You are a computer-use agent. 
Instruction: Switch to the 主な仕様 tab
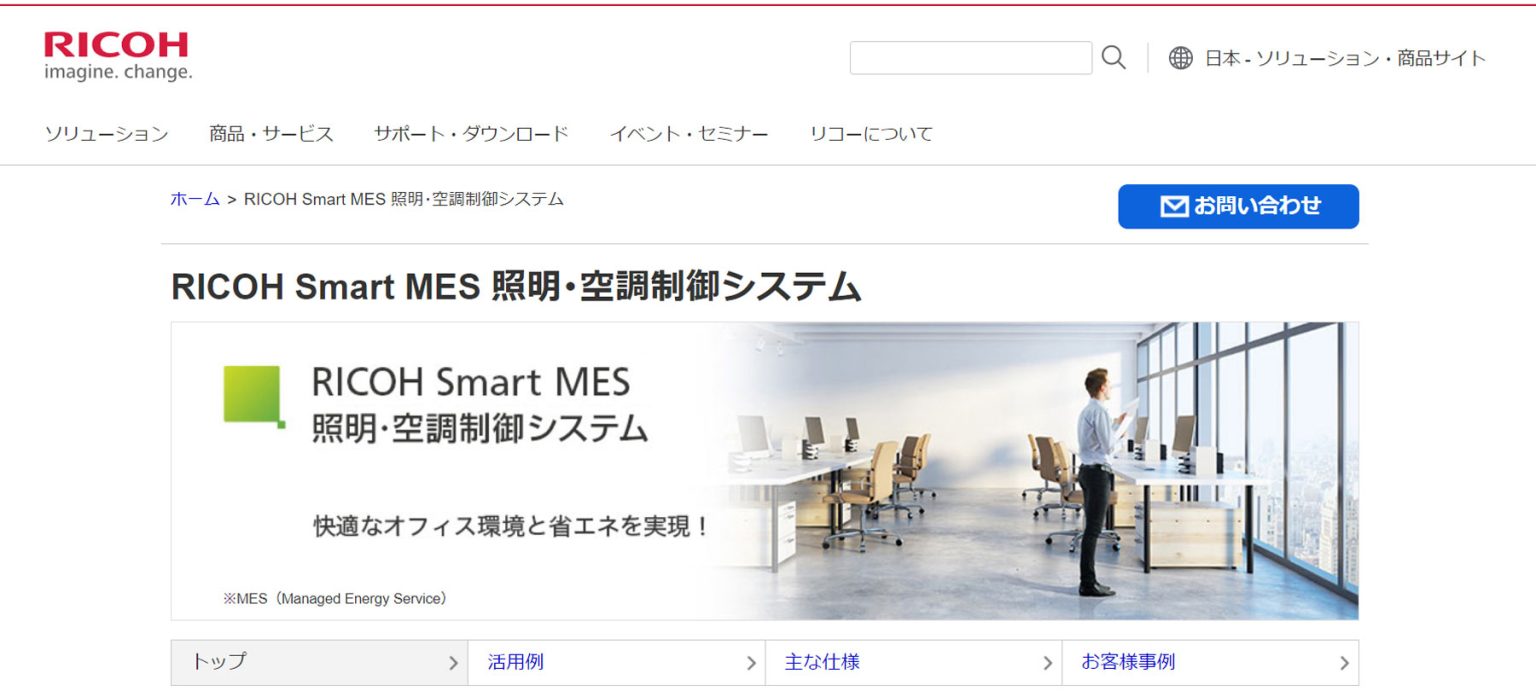point(822,662)
